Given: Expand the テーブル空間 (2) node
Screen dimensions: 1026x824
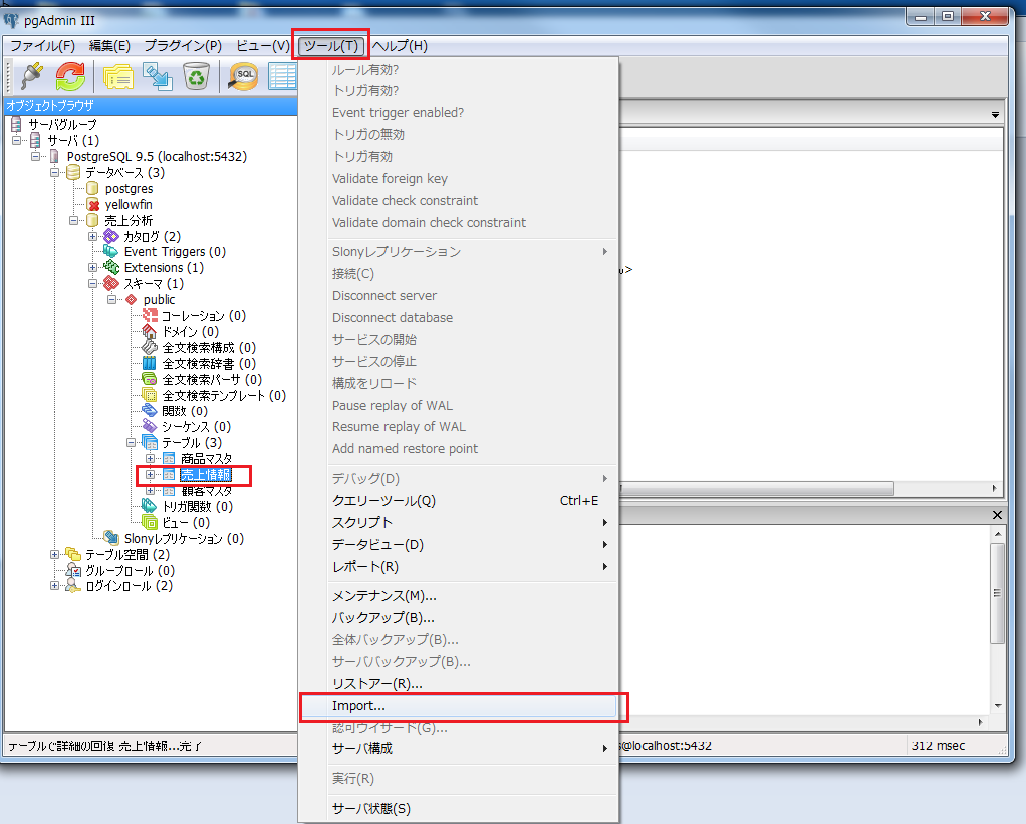Looking at the screenshot, I should tap(54, 554).
